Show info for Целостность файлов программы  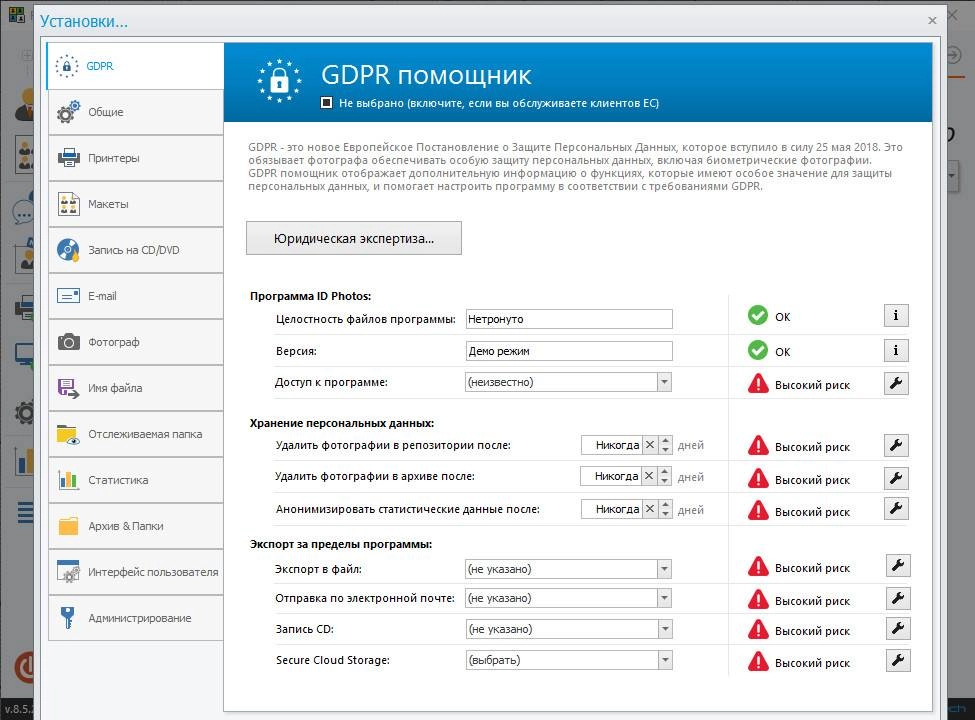[896, 315]
